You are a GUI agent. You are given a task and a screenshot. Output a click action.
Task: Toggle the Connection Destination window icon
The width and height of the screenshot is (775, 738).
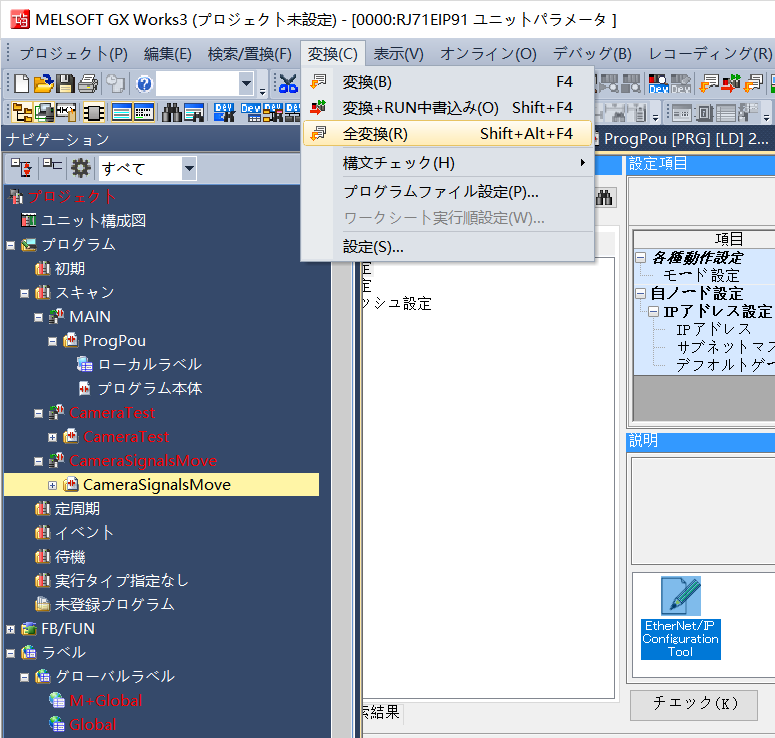click(44, 113)
